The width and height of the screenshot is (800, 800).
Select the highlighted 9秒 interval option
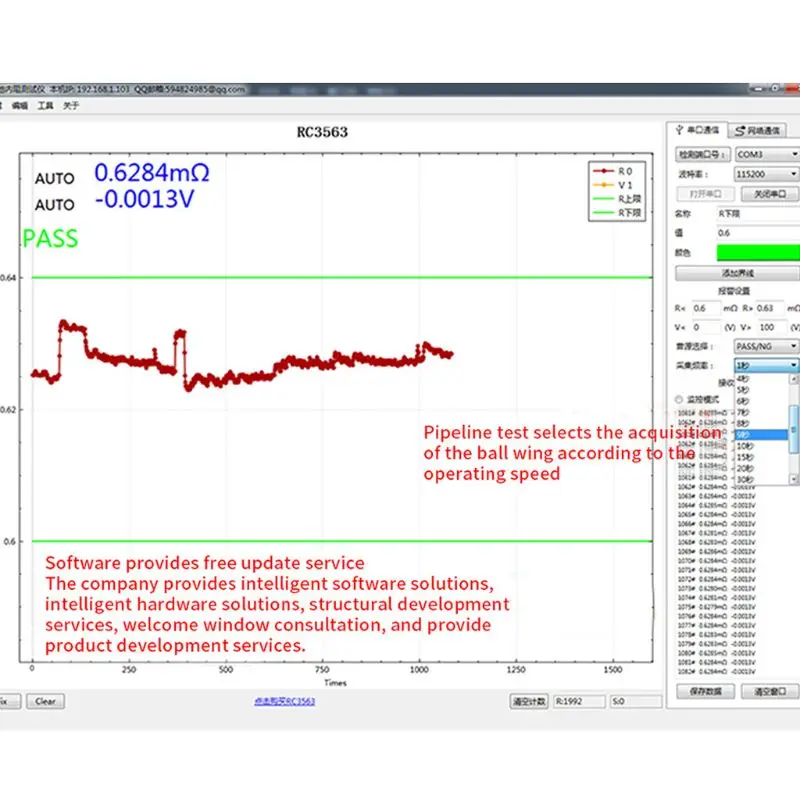coord(761,435)
